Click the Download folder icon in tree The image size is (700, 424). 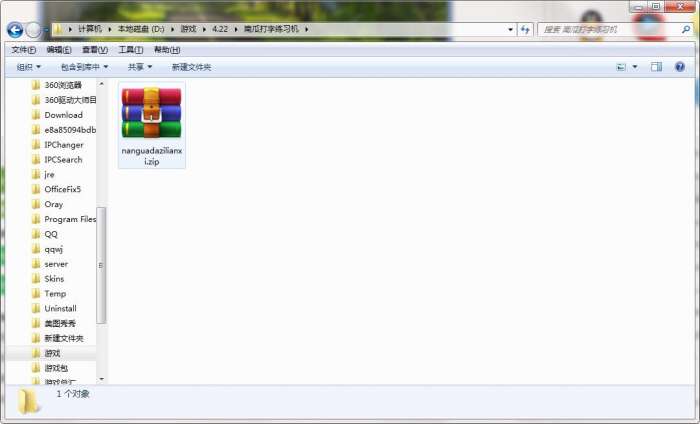point(36,115)
